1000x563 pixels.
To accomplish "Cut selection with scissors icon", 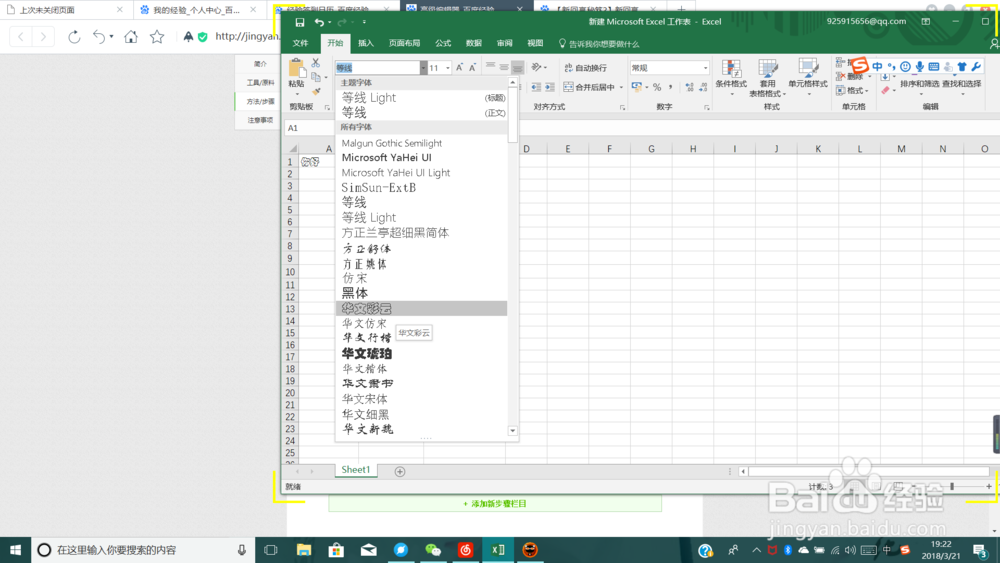I will tap(316, 62).
